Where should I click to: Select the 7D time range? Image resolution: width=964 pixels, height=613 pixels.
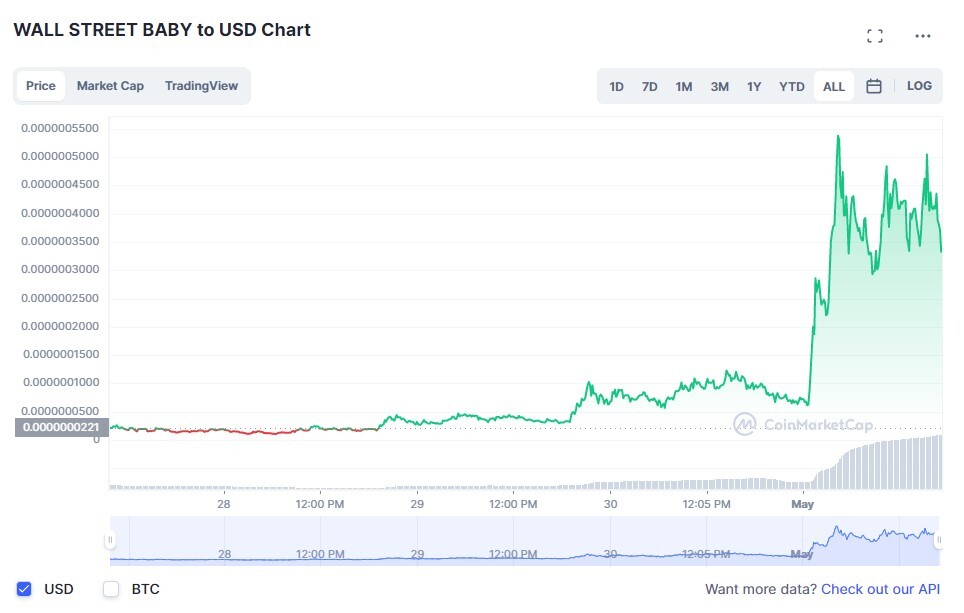649,87
